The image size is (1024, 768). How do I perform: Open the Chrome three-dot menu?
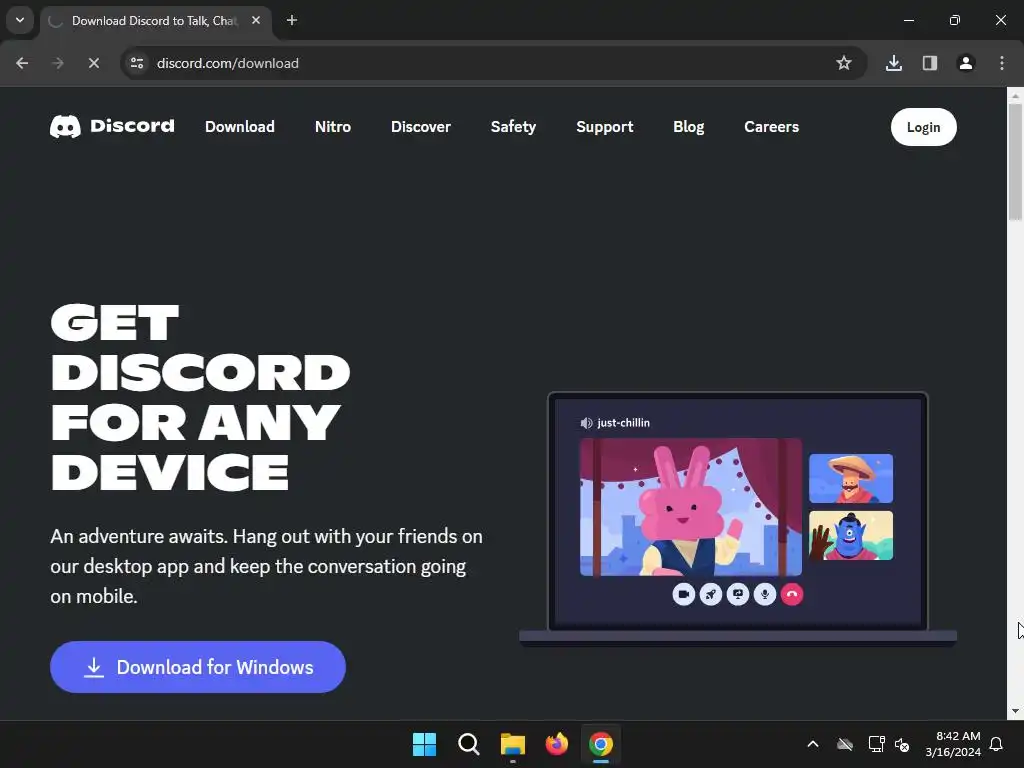[x=1002, y=63]
